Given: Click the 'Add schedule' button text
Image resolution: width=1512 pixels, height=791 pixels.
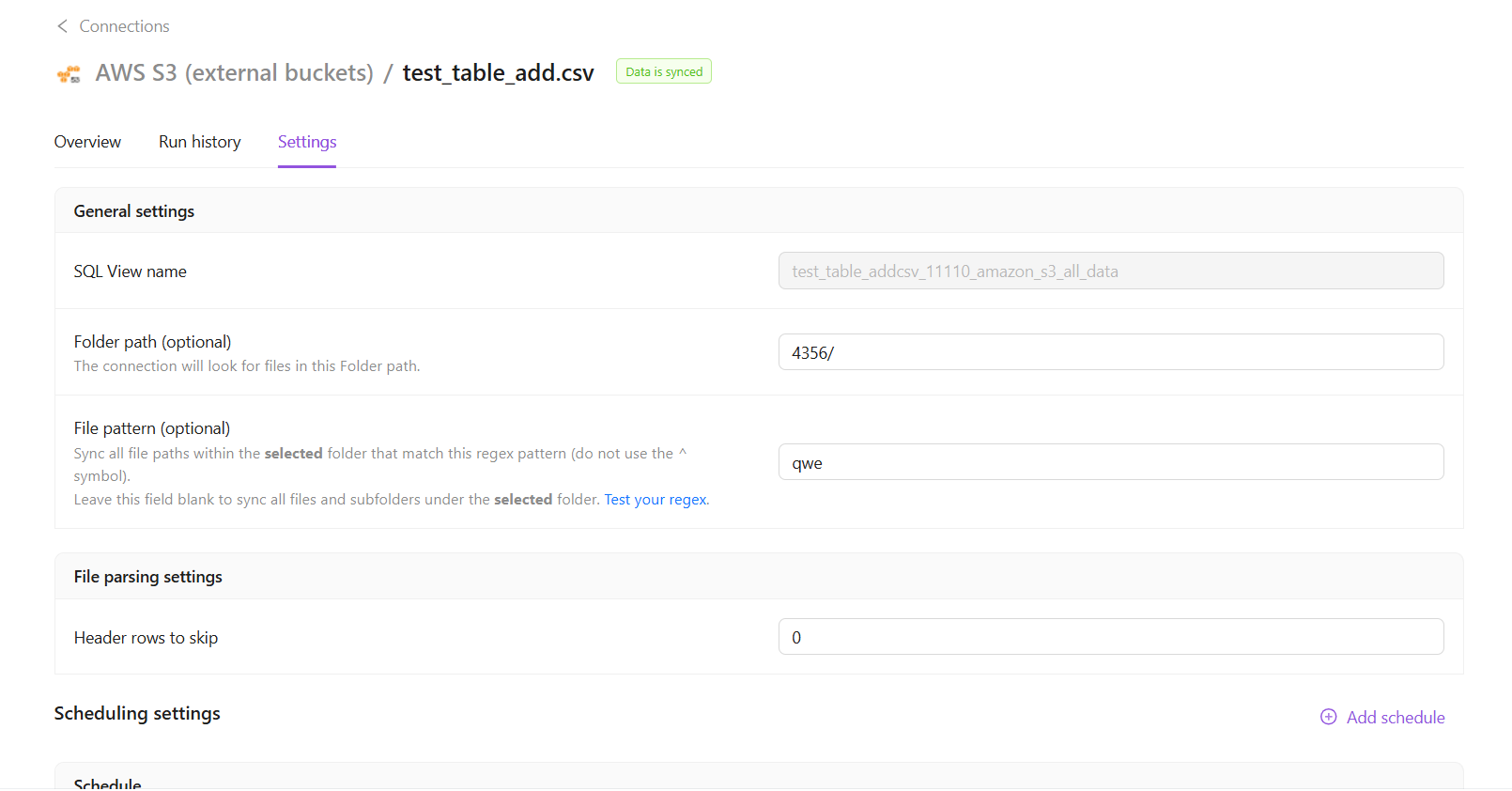Looking at the screenshot, I should point(1396,718).
